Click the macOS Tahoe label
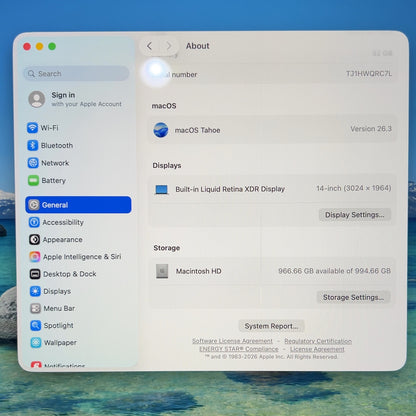Image resolution: width=416 pixels, height=416 pixels. pos(197,130)
